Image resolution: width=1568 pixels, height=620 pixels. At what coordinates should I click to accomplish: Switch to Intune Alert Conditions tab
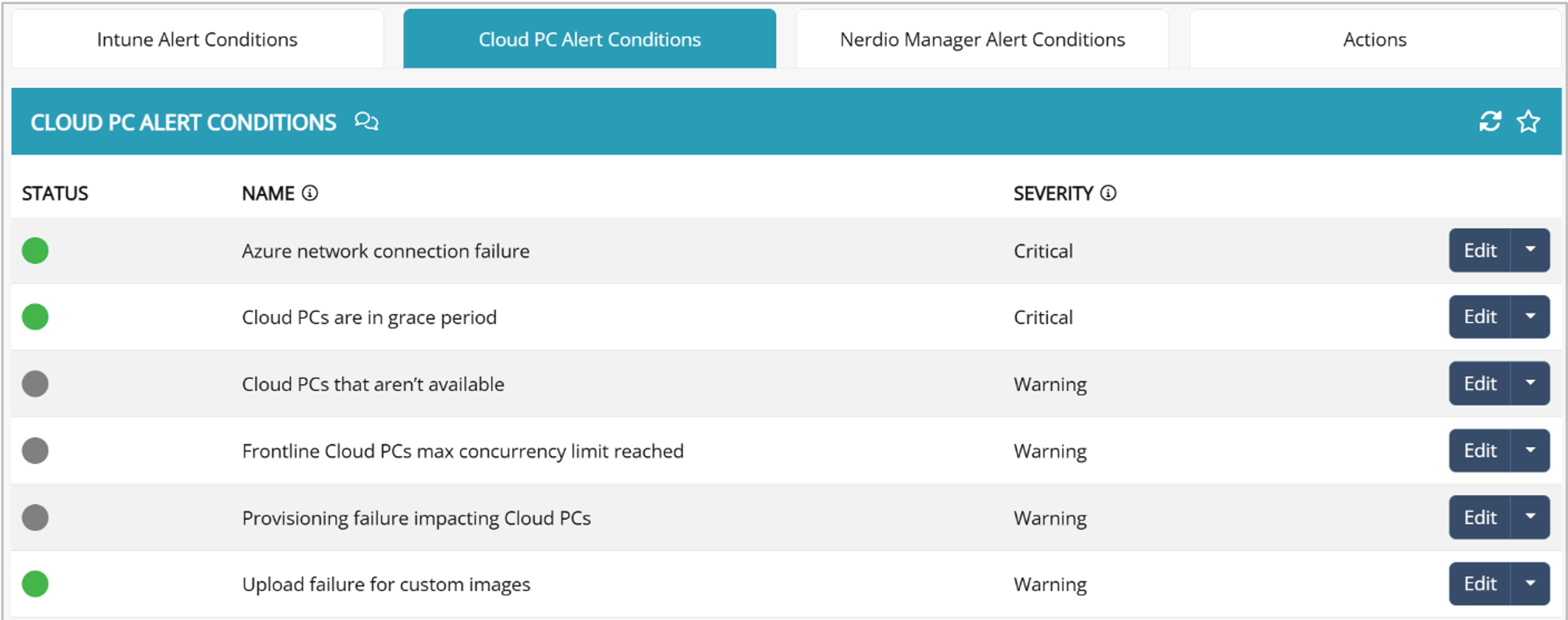click(x=197, y=39)
